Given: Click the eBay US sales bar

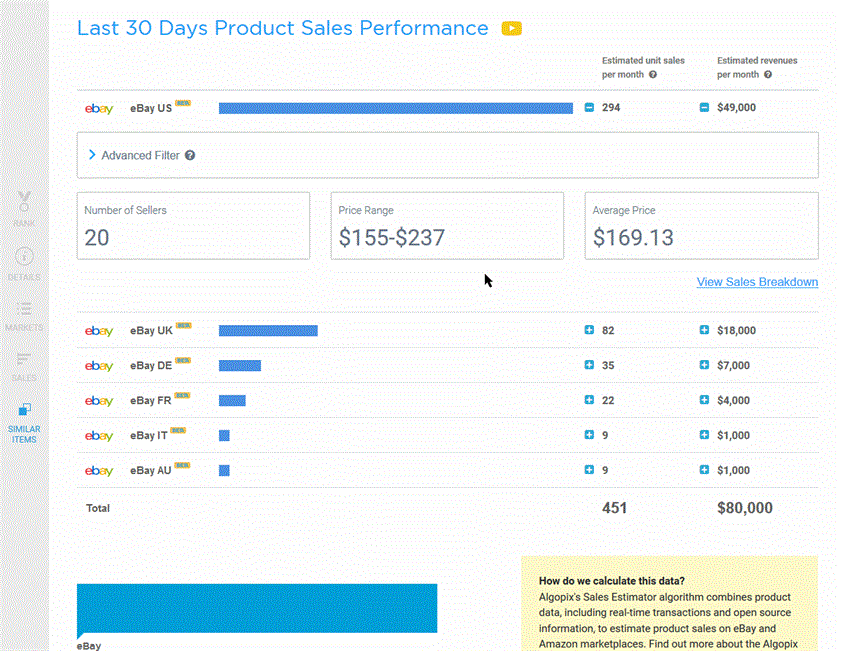Looking at the screenshot, I should pyautogui.click(x=396, y=108).
